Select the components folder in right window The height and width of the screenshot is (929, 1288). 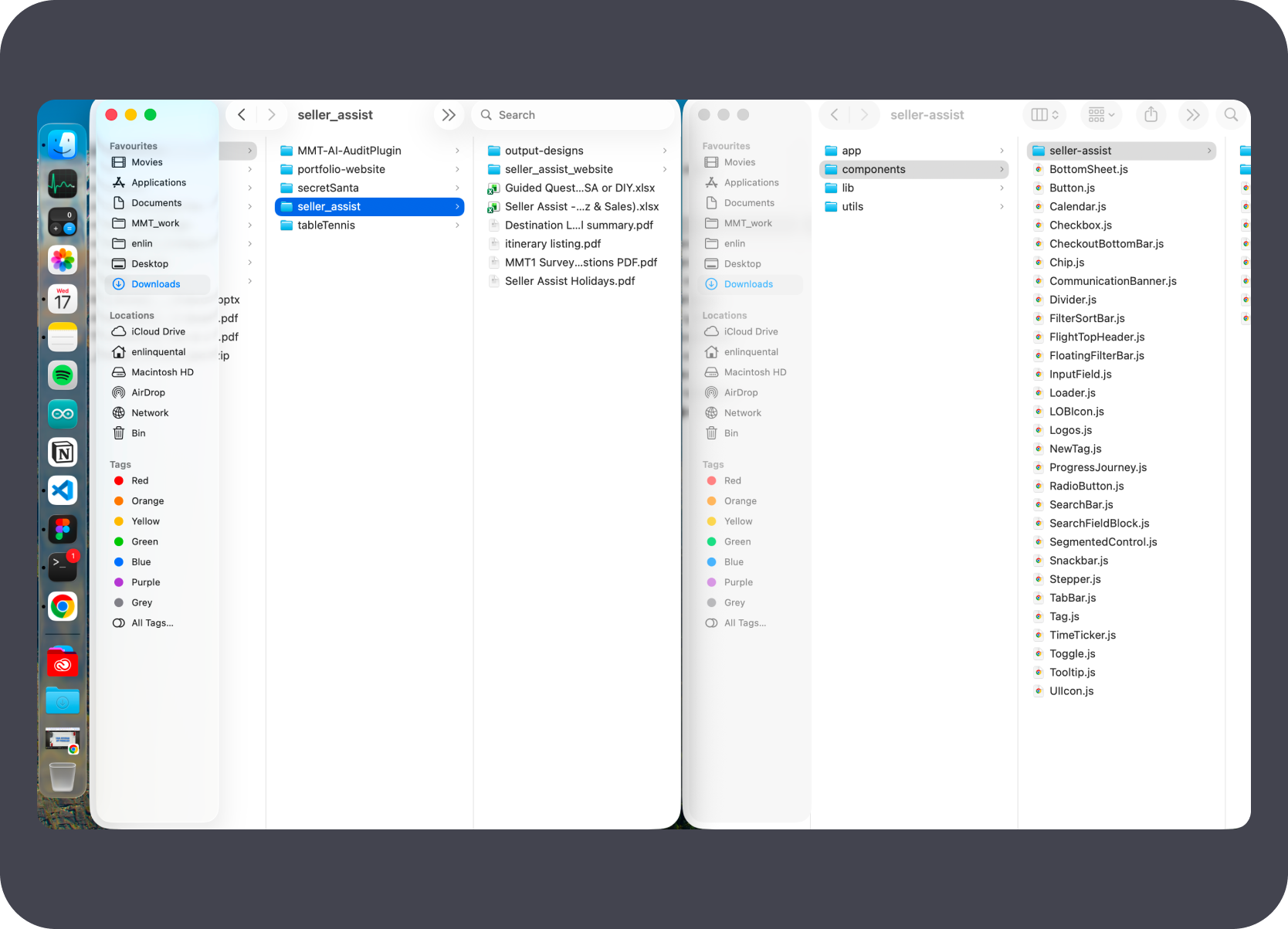913,169
